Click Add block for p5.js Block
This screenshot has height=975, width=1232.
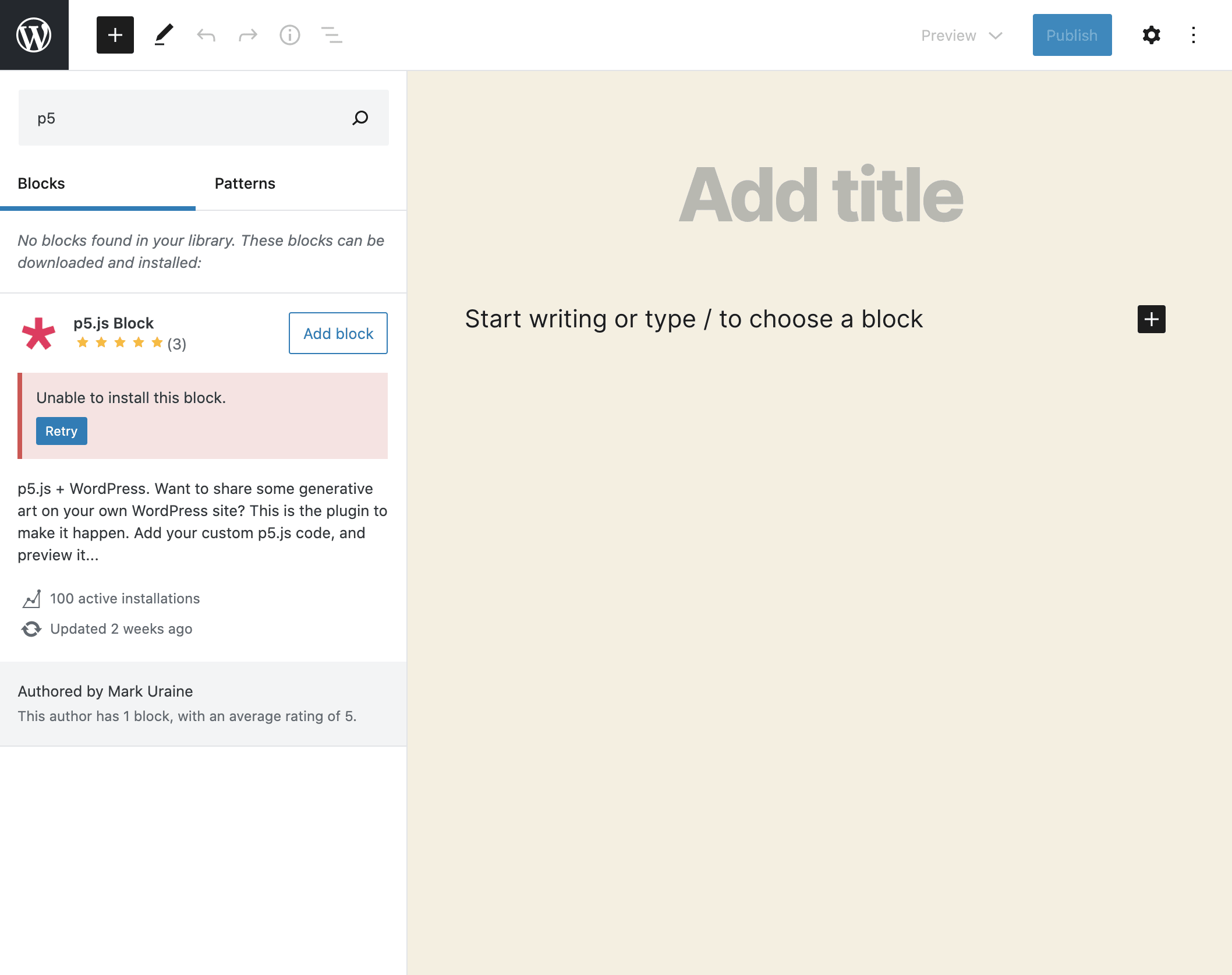point(338,333)
